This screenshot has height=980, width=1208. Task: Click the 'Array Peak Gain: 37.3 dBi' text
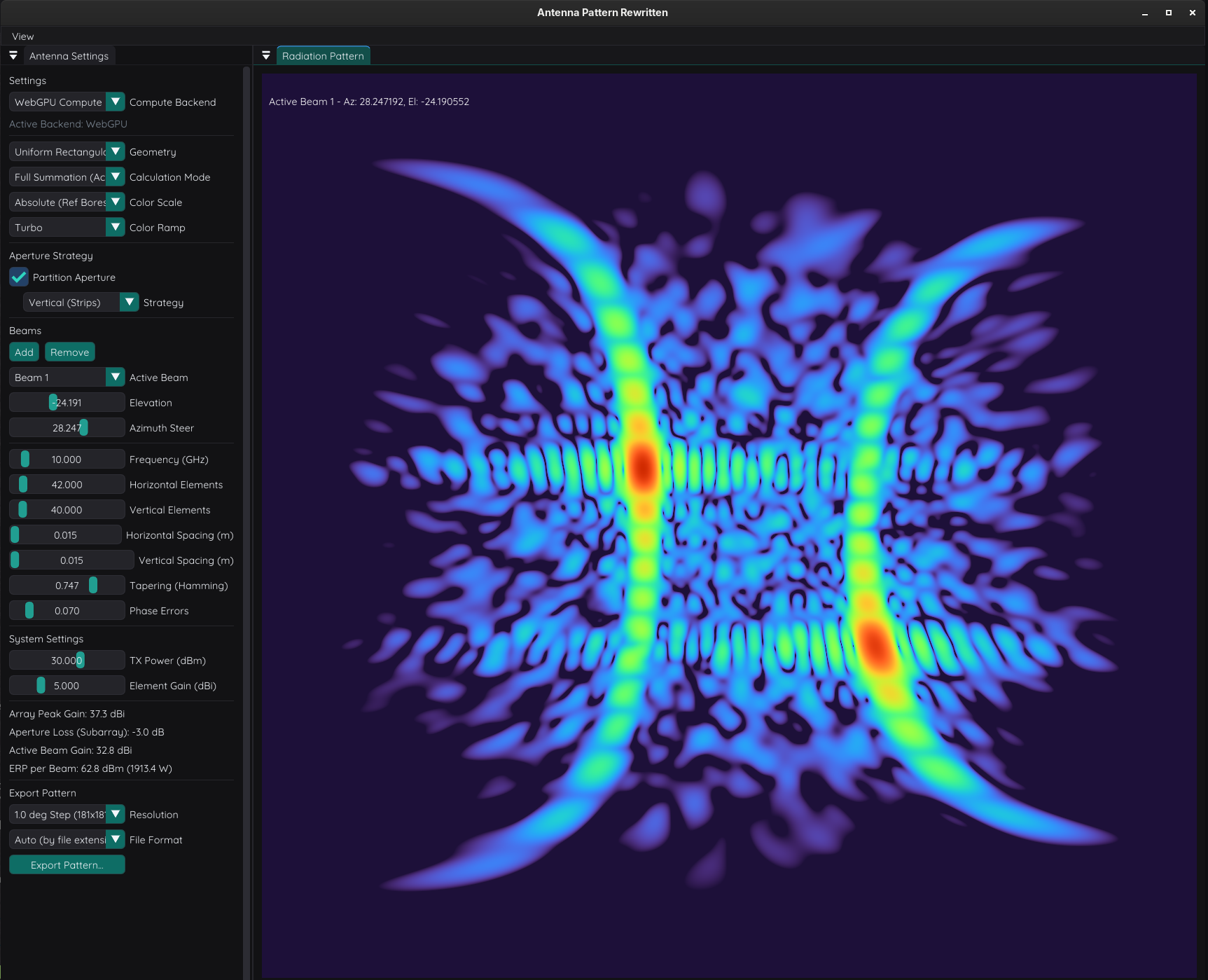point(67,714)
